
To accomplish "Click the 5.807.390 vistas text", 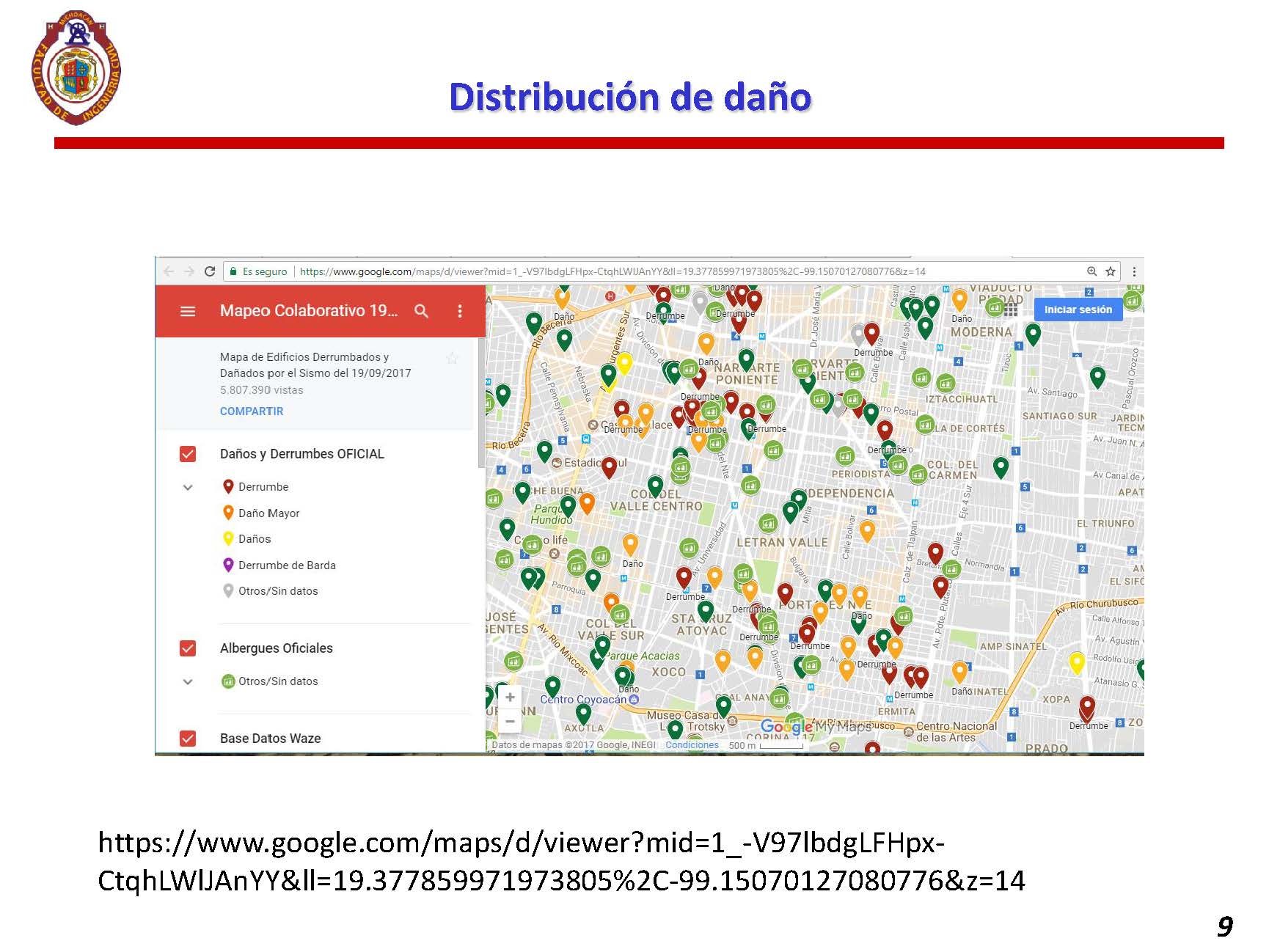I will pos(262,390).
